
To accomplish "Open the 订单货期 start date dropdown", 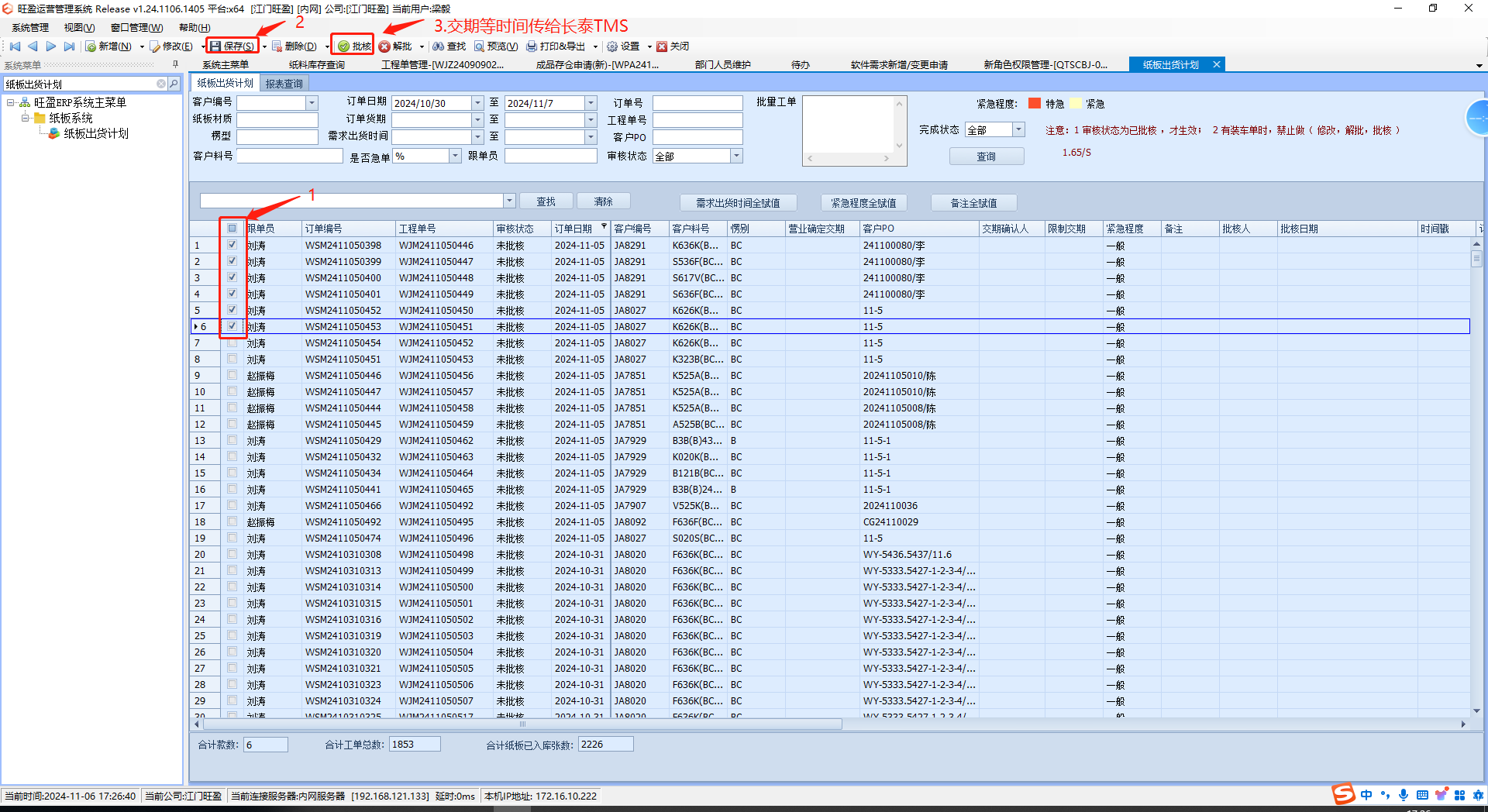I will tap(477, 120).
